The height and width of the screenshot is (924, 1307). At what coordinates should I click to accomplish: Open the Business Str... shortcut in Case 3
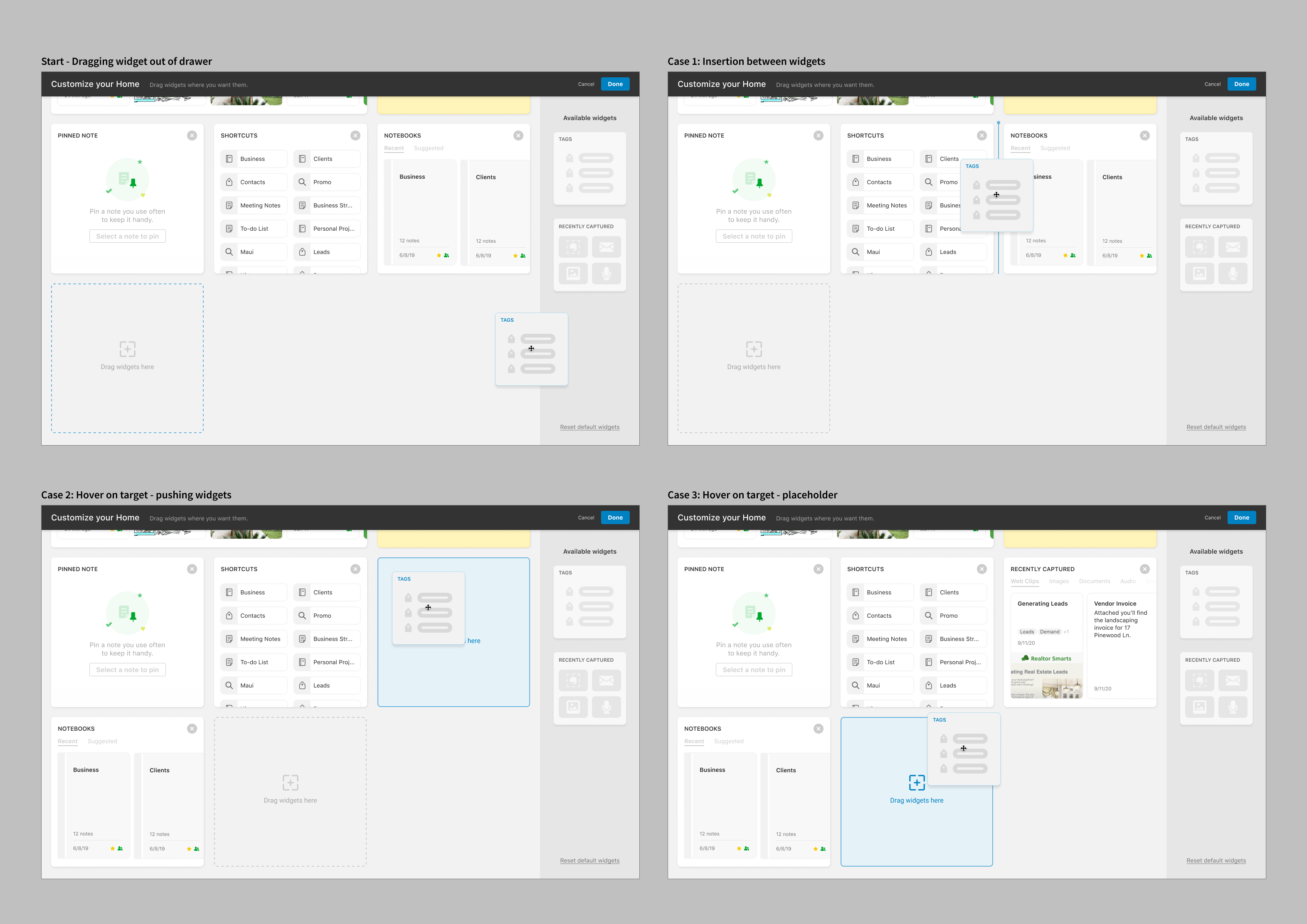954,639
